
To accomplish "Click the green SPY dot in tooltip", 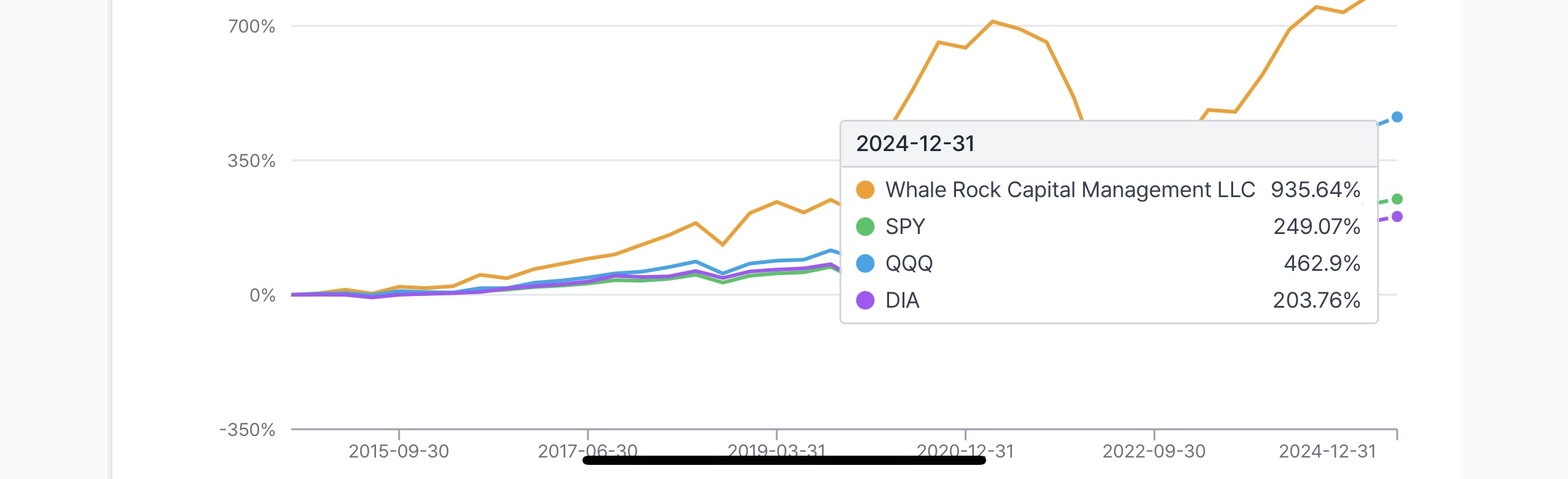I will [x=865, y=227].
